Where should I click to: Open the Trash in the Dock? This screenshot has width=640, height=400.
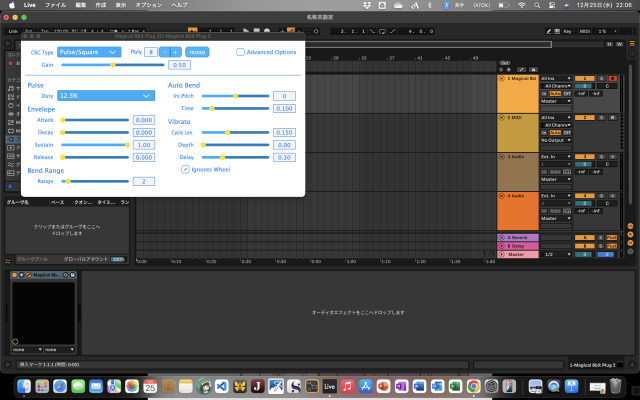tap(617, 385)
